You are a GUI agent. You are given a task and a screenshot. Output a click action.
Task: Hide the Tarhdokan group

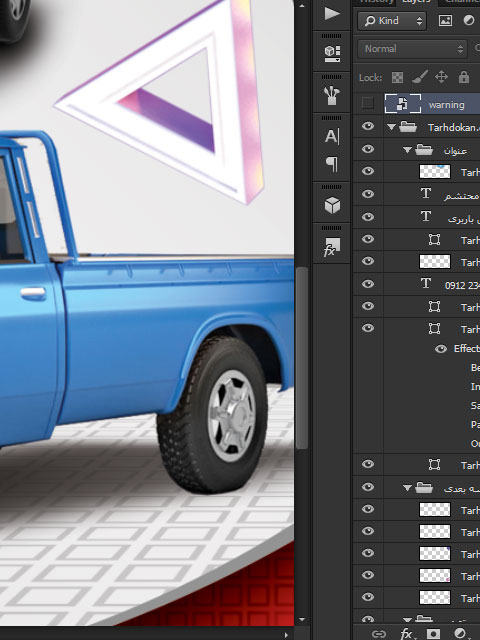pos(368,126)
